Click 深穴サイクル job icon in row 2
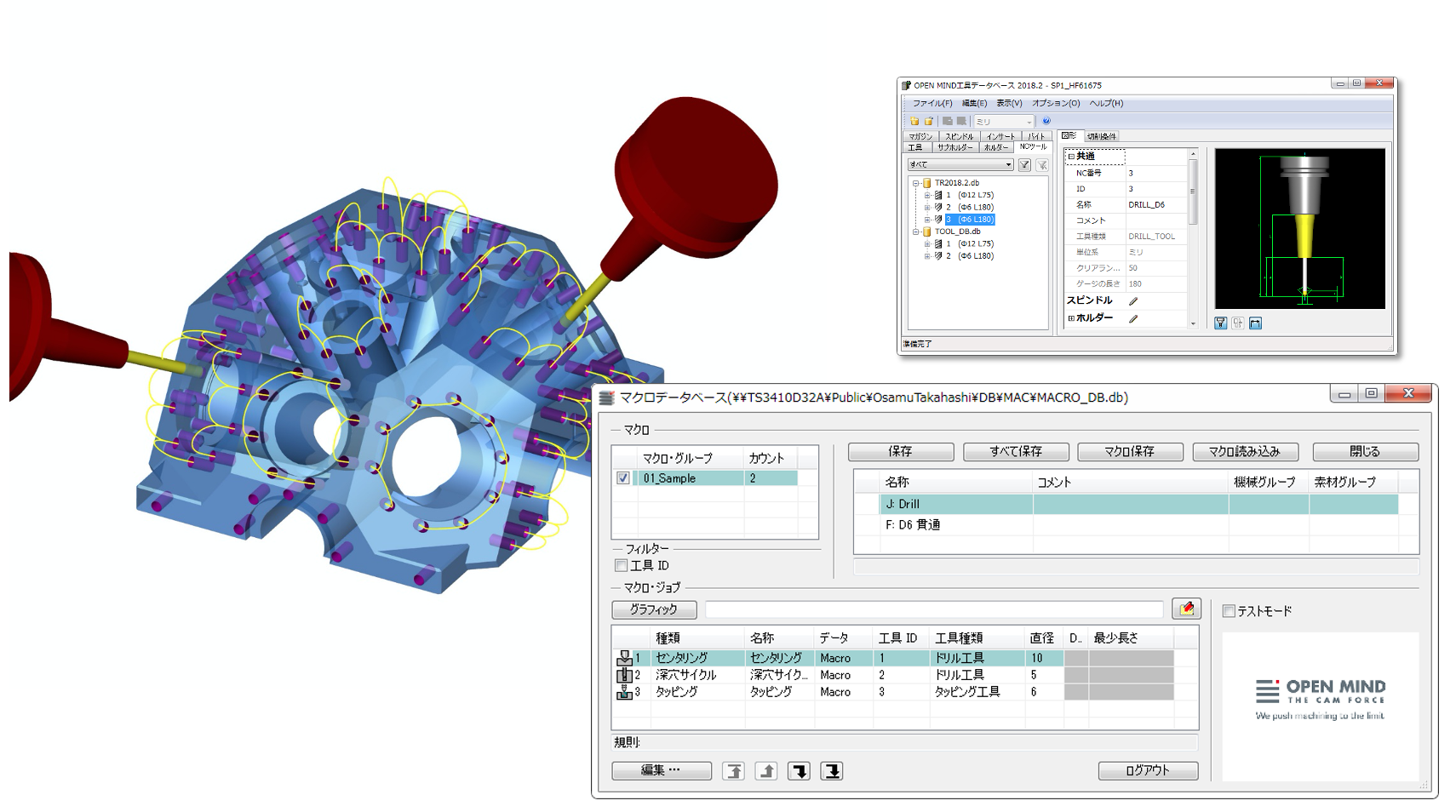The height and width of the screenshot is (812, 1456). (624, 675)
